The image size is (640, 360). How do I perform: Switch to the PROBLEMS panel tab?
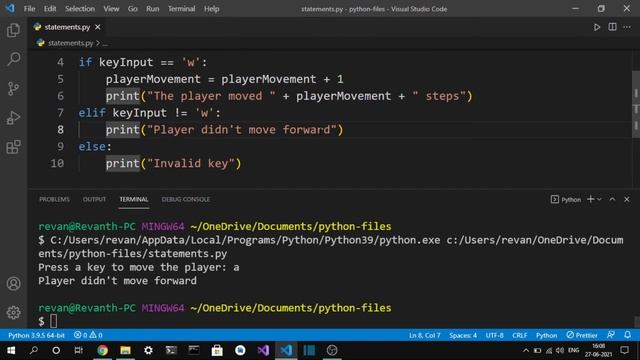[54, 199]
